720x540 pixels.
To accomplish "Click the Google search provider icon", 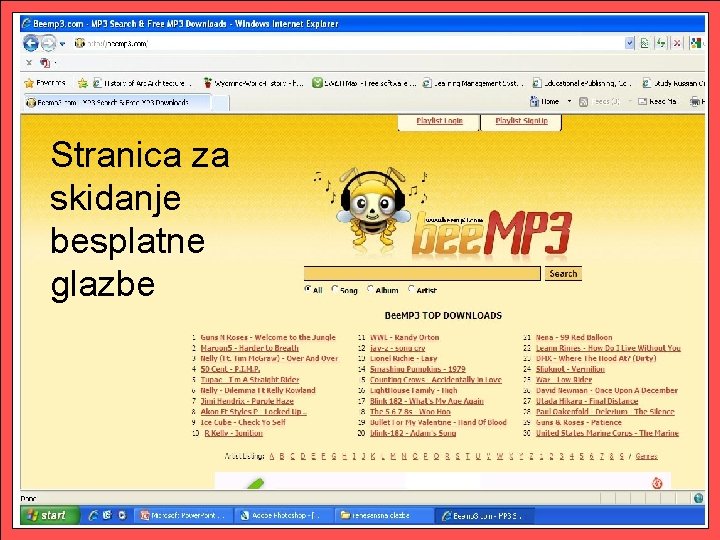I will [696, 44].
